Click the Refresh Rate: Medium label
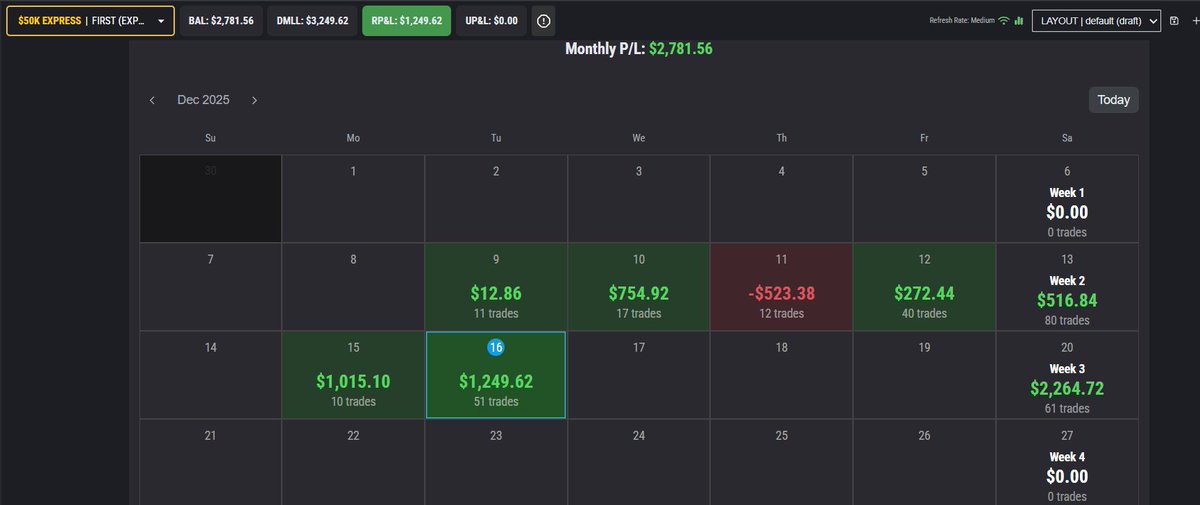The height and width of the screenshot is (505, 1200). [x=962, y=20]
